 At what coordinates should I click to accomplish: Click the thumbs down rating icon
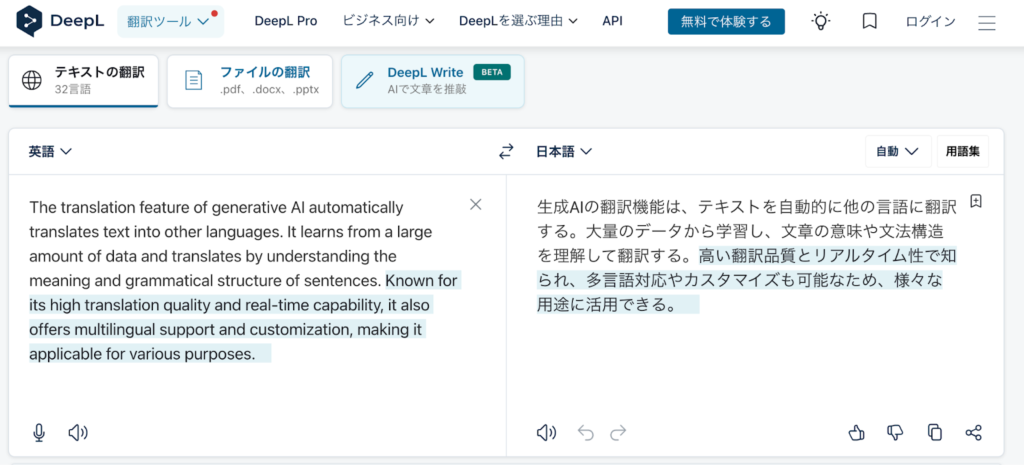coord(895,432)
